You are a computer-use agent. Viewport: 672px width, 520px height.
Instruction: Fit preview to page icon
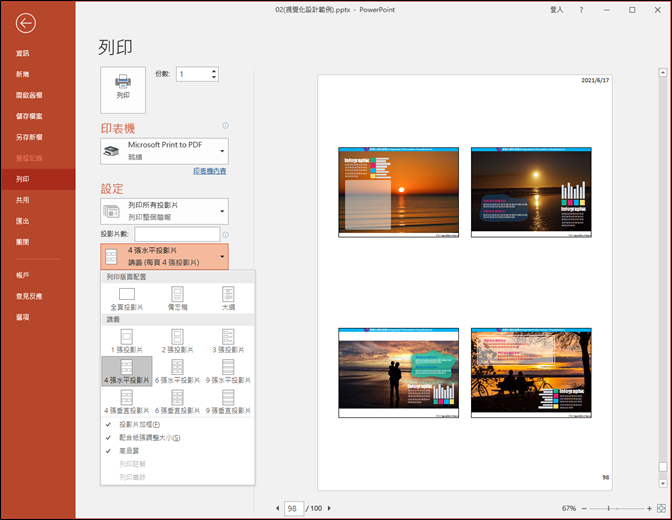tap(661, 508)
